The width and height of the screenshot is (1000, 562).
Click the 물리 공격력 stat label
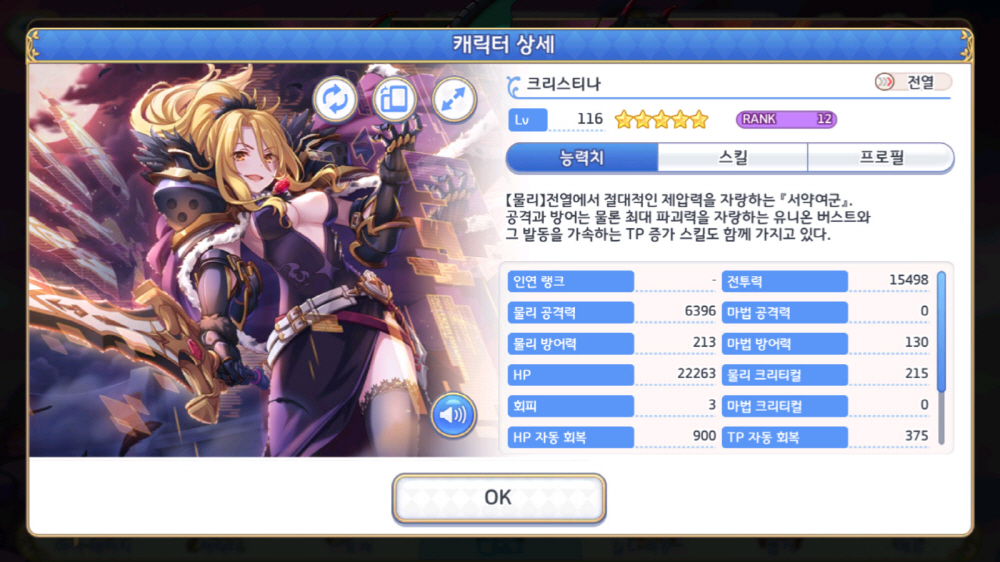click(x=571, y=312)
